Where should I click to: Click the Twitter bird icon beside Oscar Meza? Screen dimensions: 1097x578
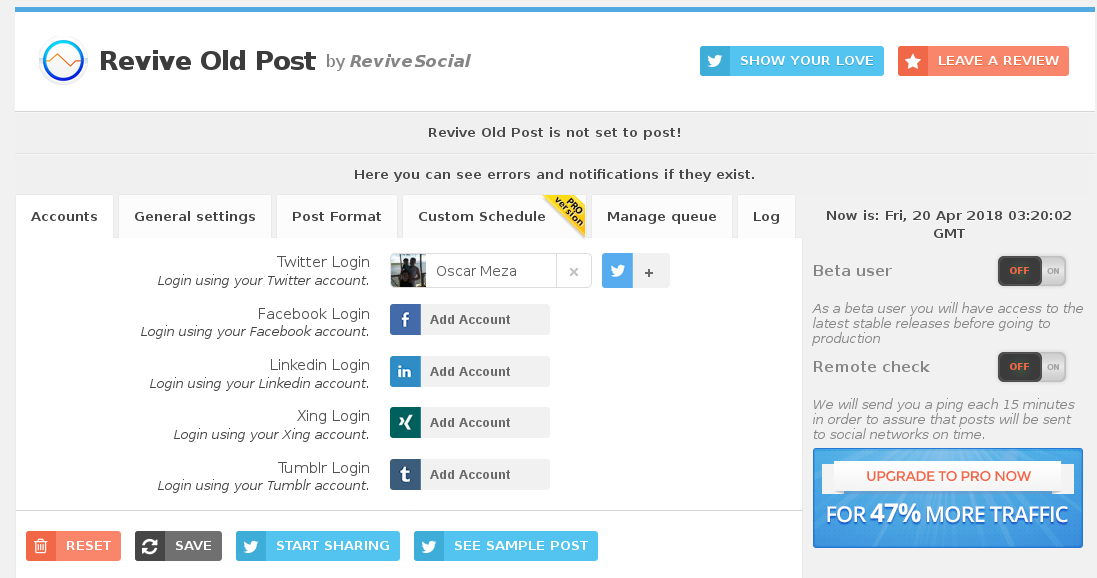coord(617,271)
